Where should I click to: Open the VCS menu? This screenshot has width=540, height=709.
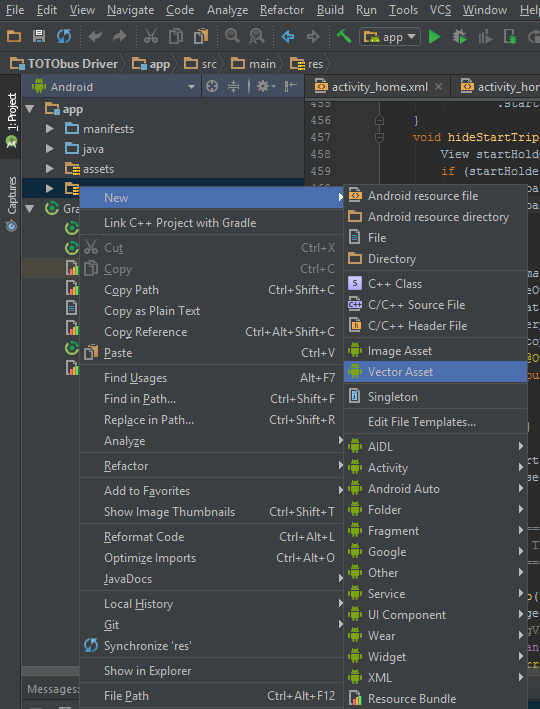pos(440,10)
